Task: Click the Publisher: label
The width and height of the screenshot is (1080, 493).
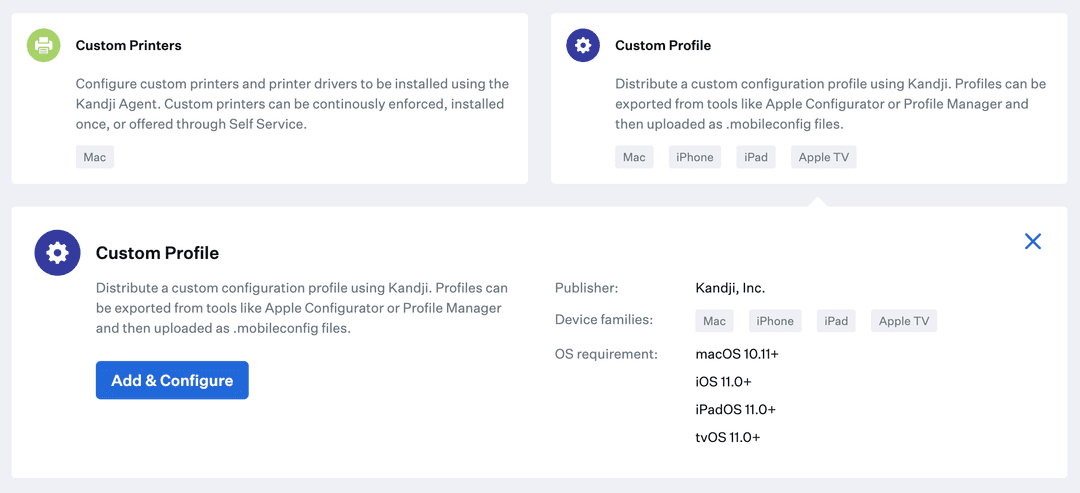Action: point(586,289)
